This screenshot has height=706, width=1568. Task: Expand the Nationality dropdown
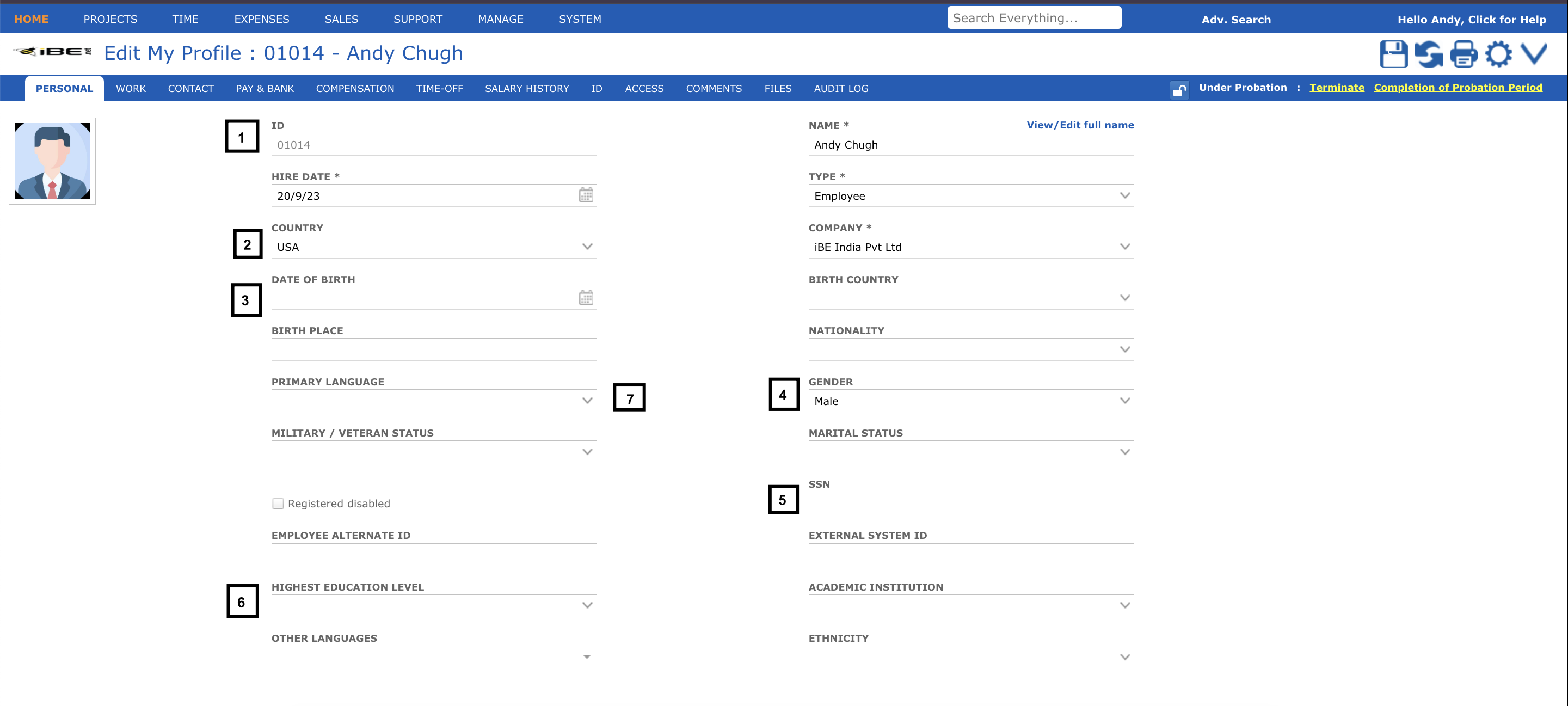971,349
